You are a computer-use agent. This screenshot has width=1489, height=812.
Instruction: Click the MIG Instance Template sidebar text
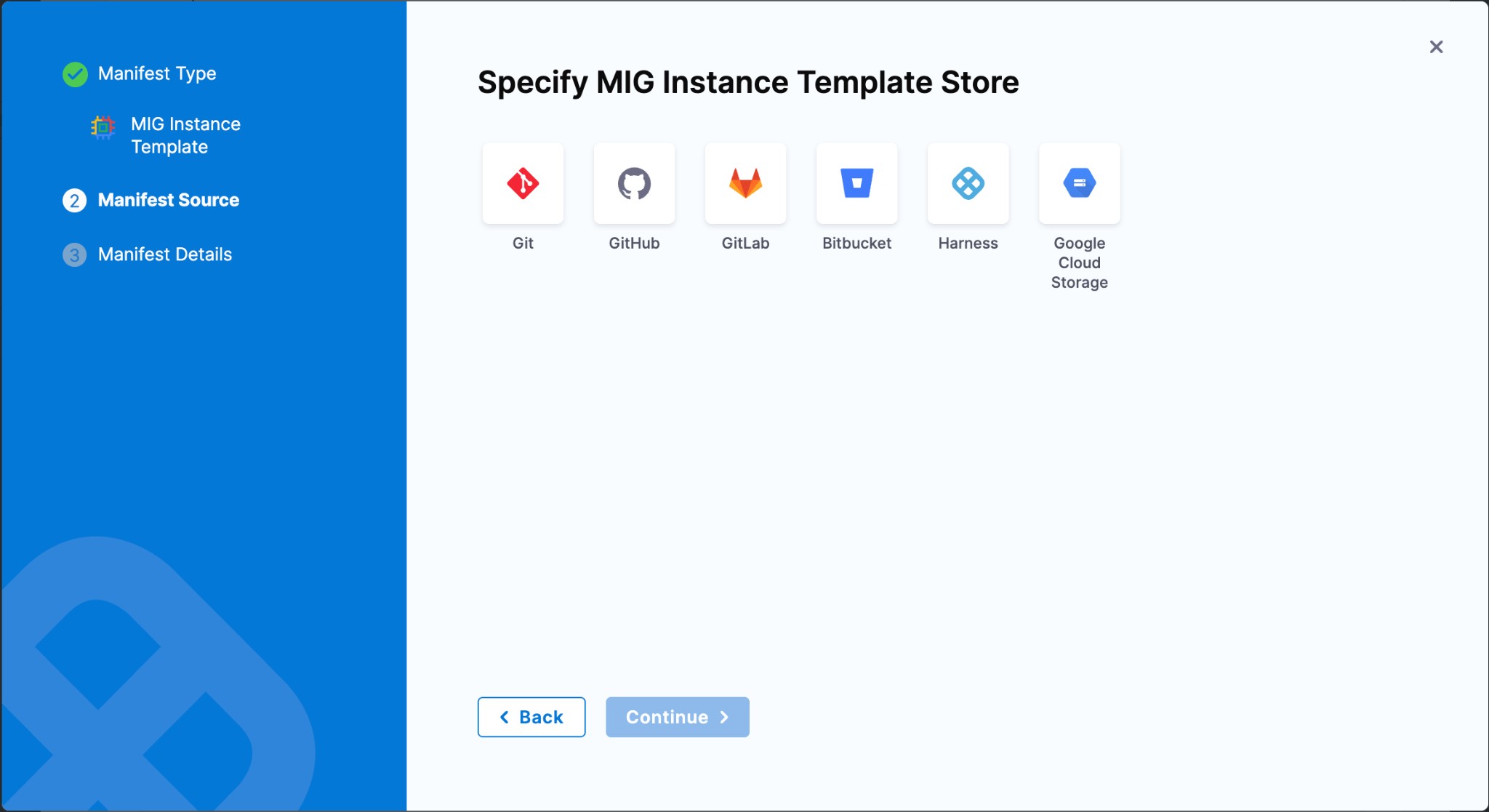click(x=185, y=135)
